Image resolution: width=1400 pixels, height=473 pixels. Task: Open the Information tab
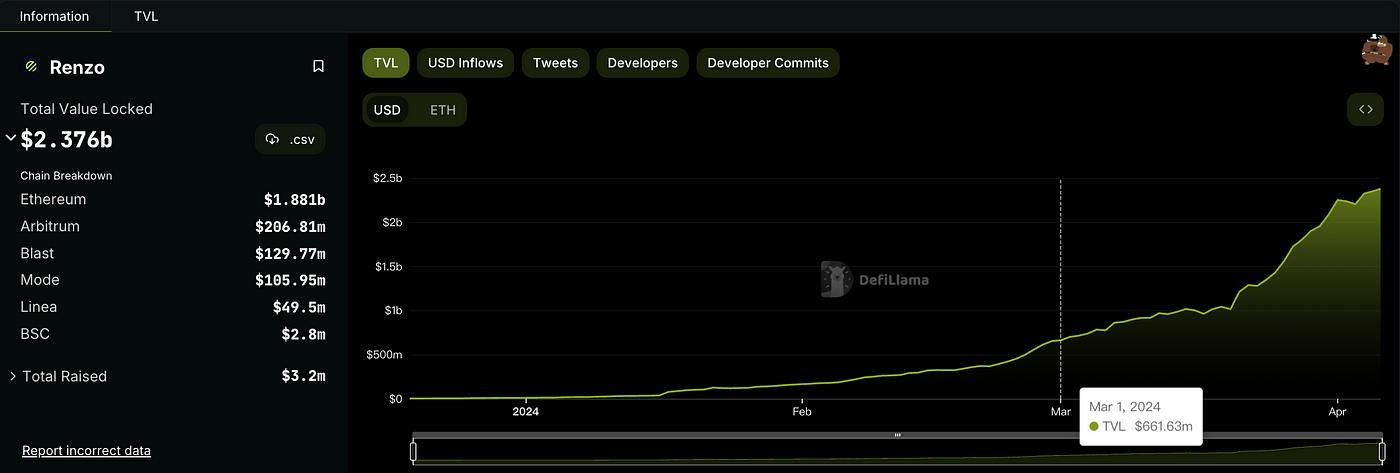click(54, 16)
